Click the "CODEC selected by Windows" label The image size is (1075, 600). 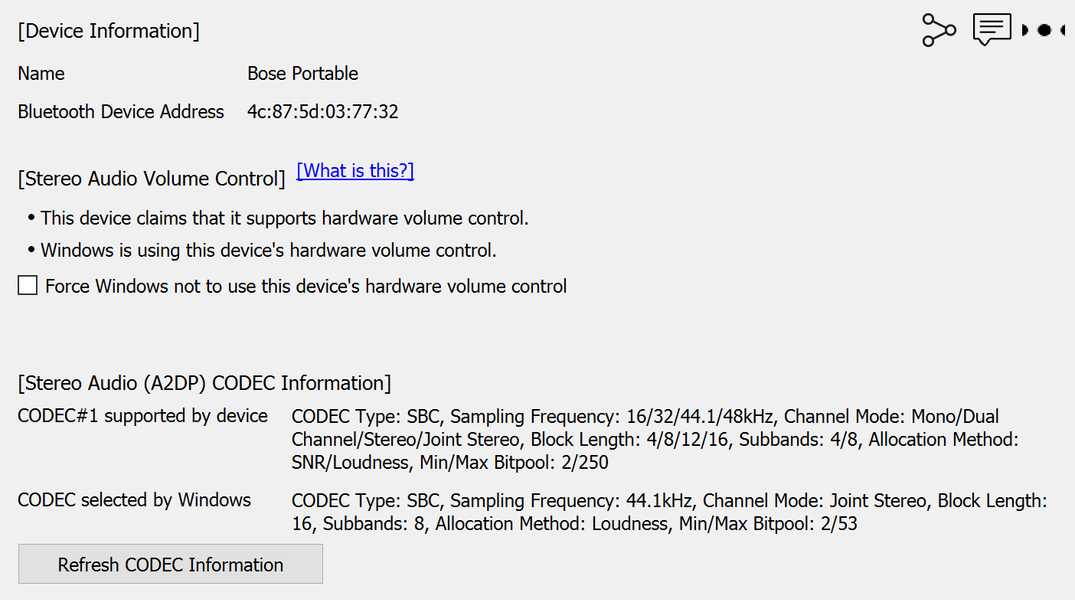(x=134, y=500)
